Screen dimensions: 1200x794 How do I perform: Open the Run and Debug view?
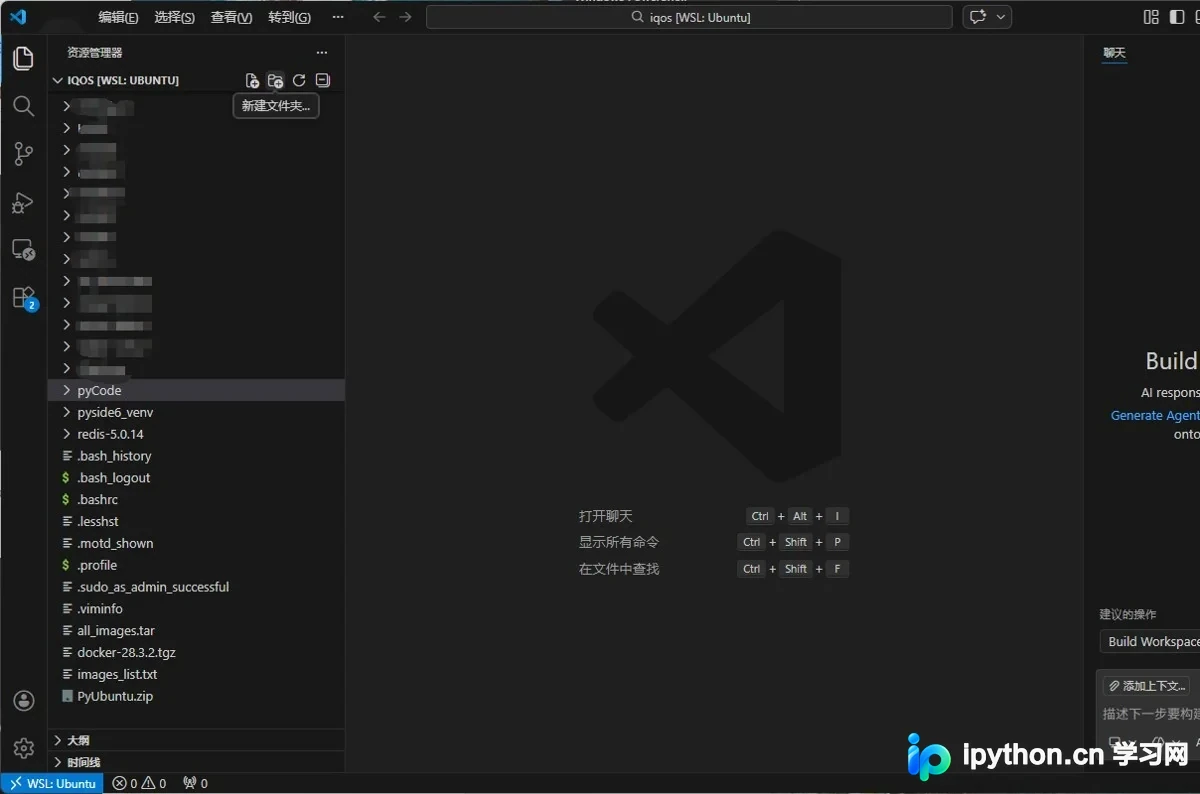coord(23,202)
